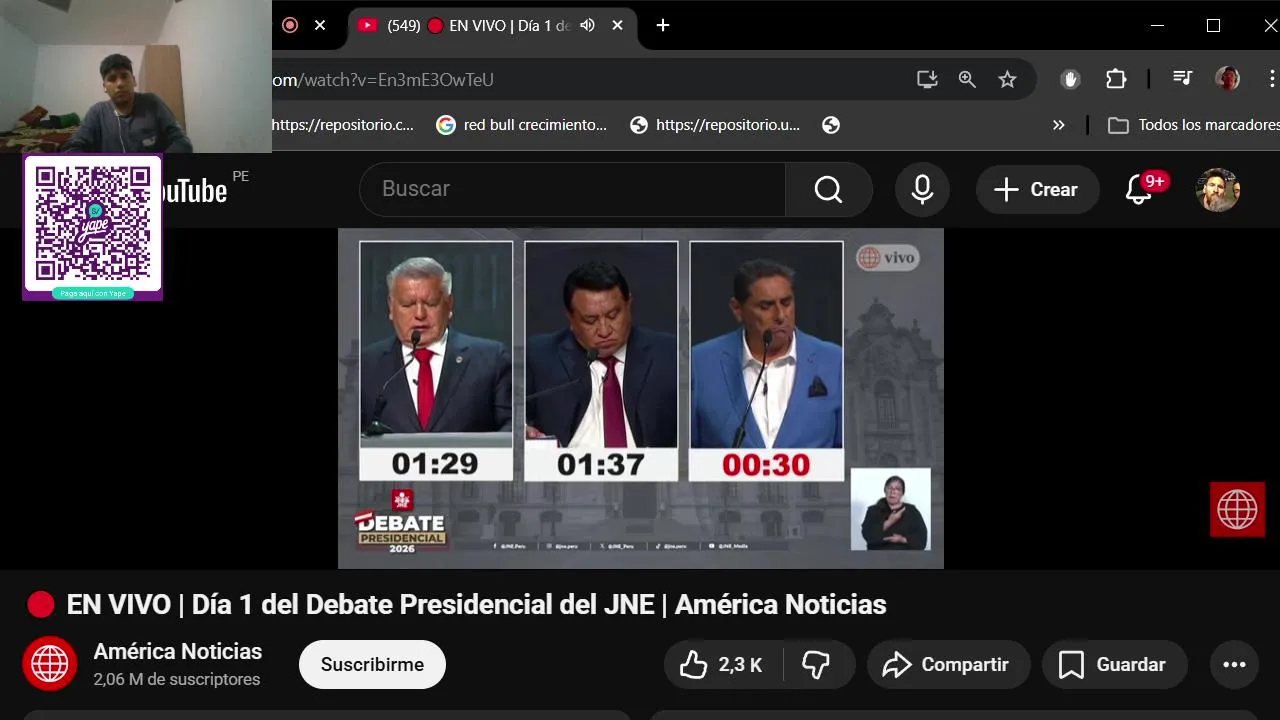Dislike the video with thumbs down
The image size is (1280, 720).
point(817,664)
